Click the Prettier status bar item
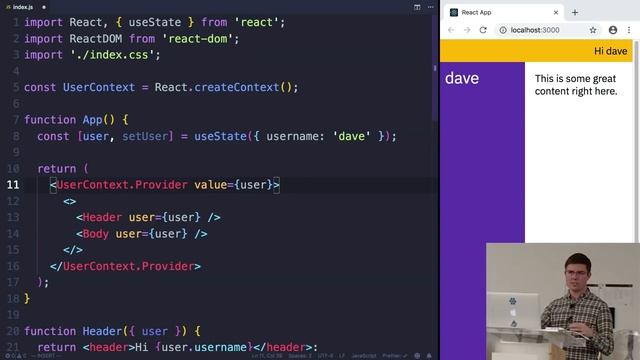Image resolution: width=640 pixels, height=360 pixels. pyautogui.click(x=394, y=356)
